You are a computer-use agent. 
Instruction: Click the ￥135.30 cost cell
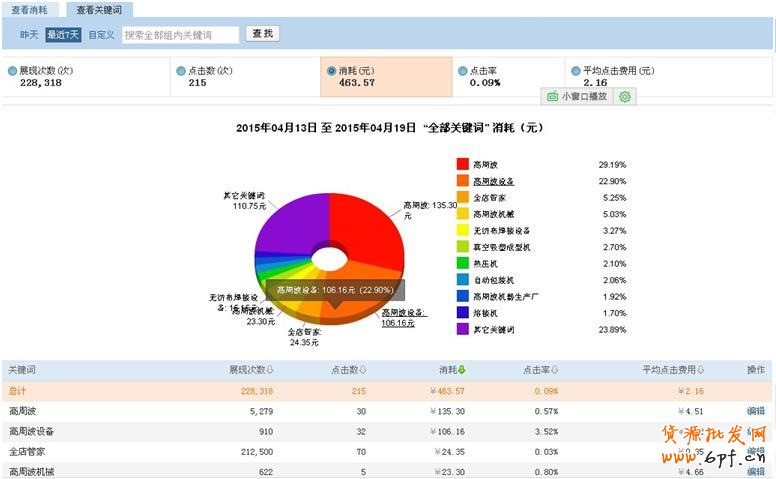click(x=447, y=411)
